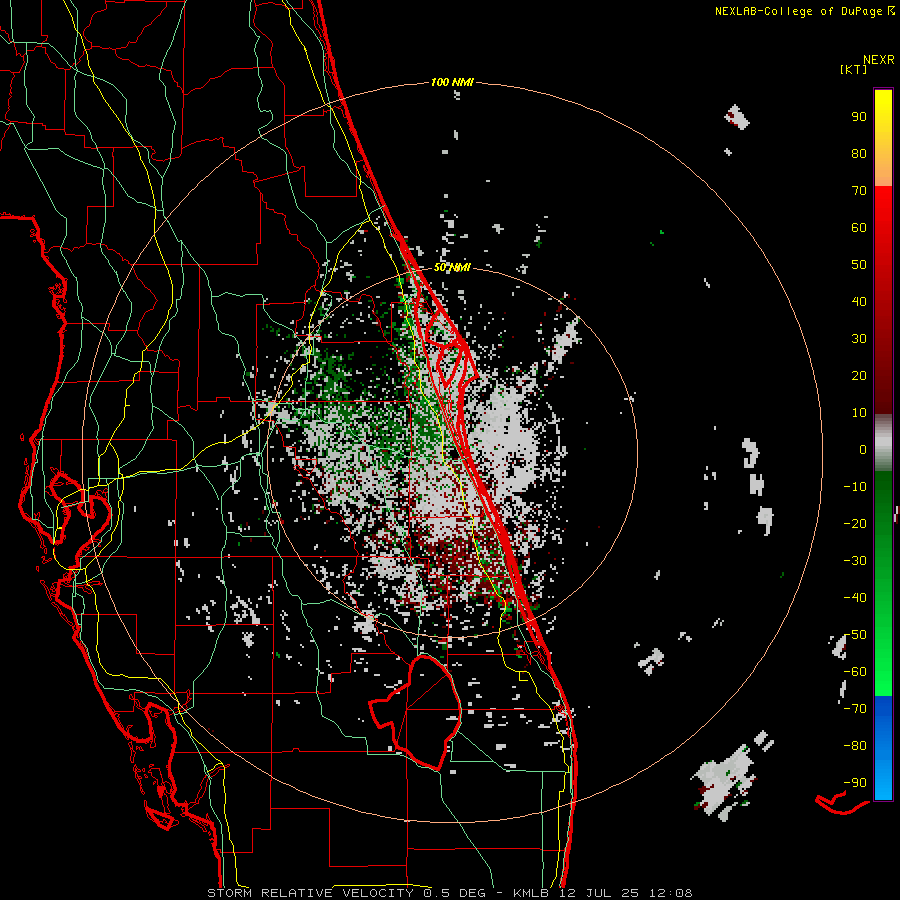Click the 0 value on velocity scale

coord(863,450)
